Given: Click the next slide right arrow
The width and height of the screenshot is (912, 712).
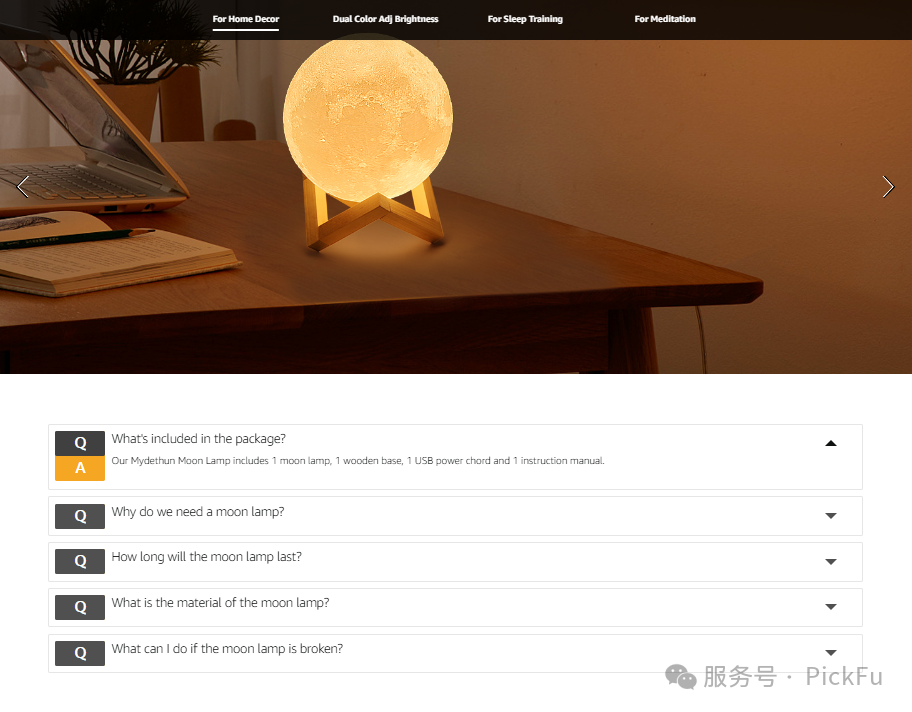Looking at the screenshot, I should coord(888,187).
